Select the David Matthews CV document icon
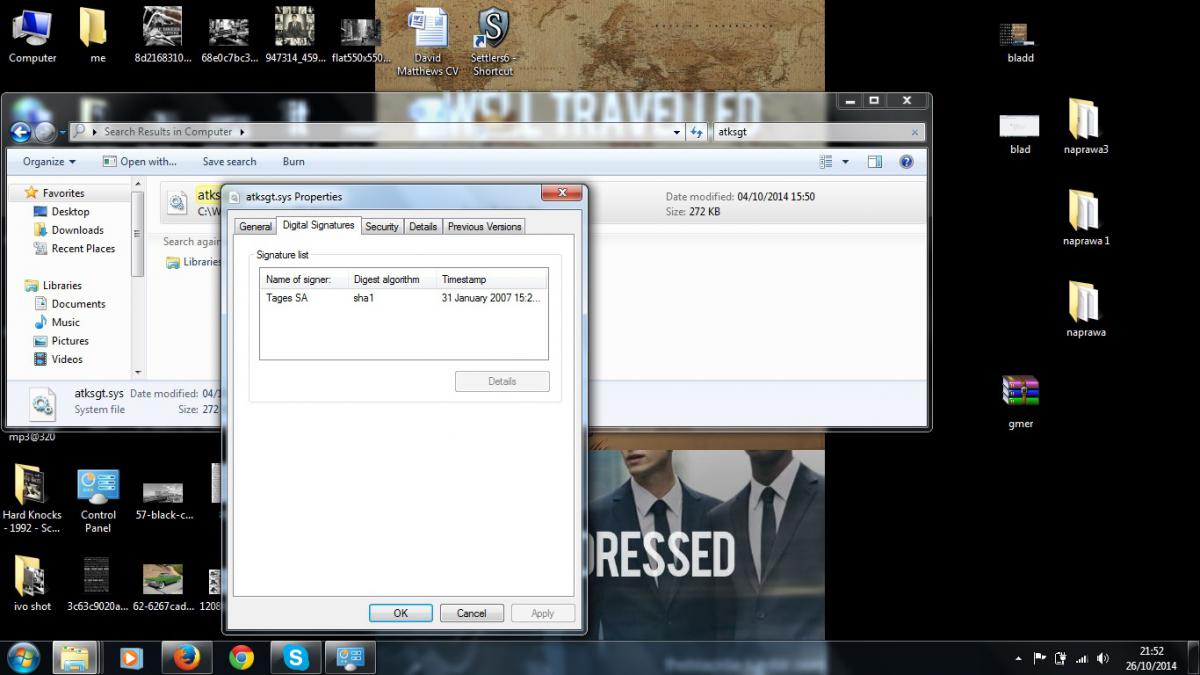1200x675 pixels. pyautogui.click(x=427, y=42)
